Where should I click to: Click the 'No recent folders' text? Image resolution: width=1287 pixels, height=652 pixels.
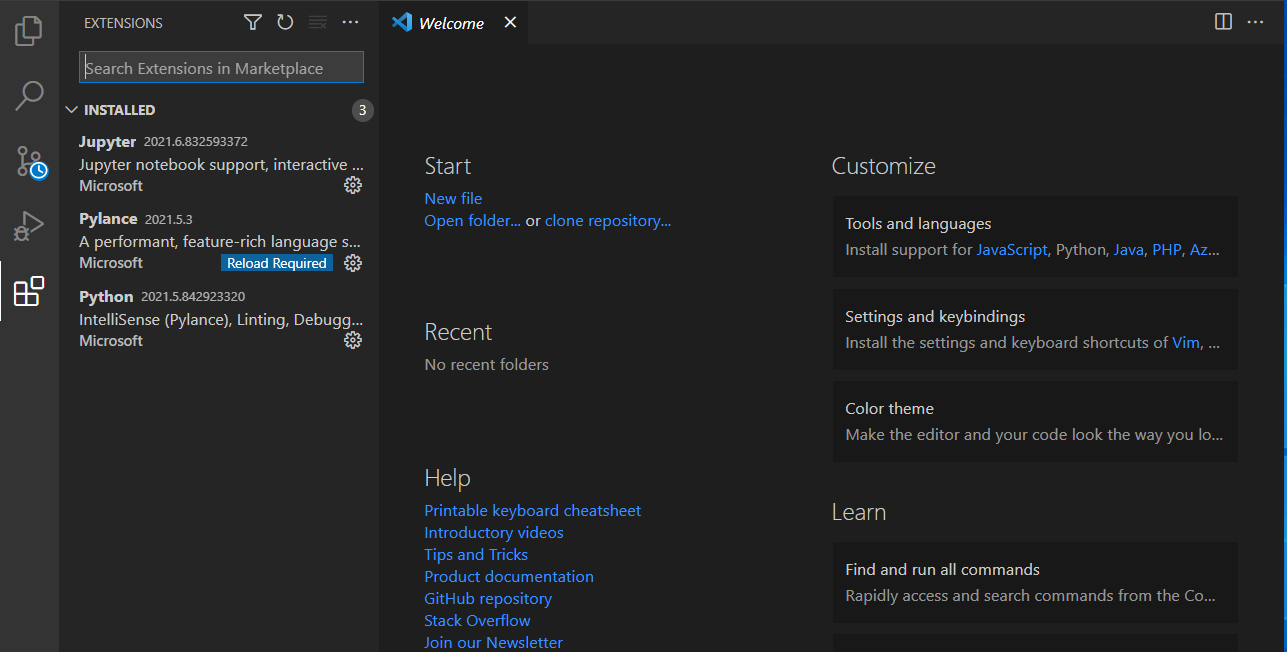pos(486,365)
